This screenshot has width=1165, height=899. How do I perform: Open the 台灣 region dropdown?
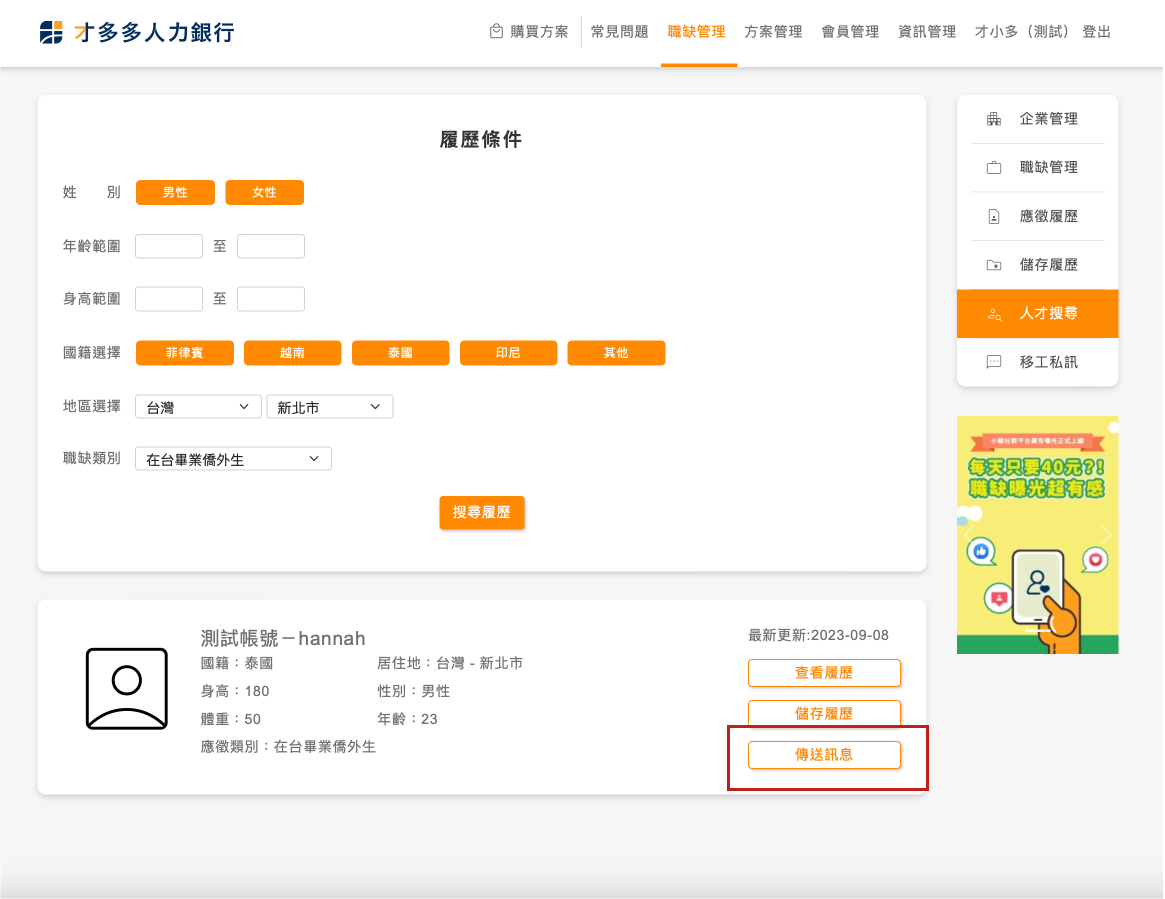(x=197, y=407)
